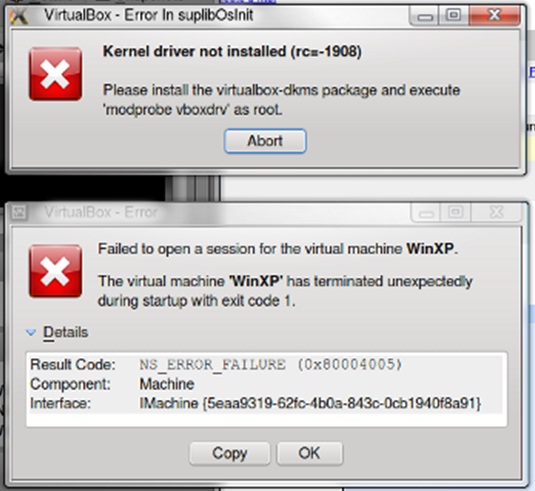Copy the error details
The width and height of the screenshot is (535, 491).
click(230, 453)
